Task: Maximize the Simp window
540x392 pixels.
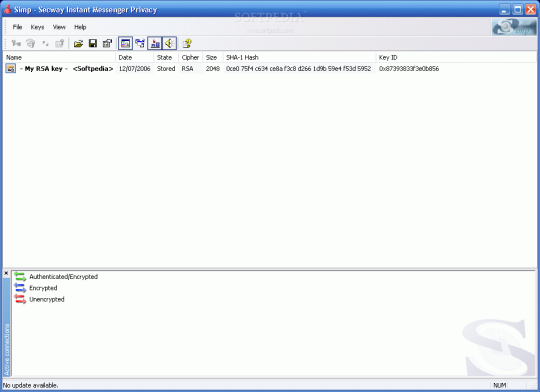Action: [517, 9]
